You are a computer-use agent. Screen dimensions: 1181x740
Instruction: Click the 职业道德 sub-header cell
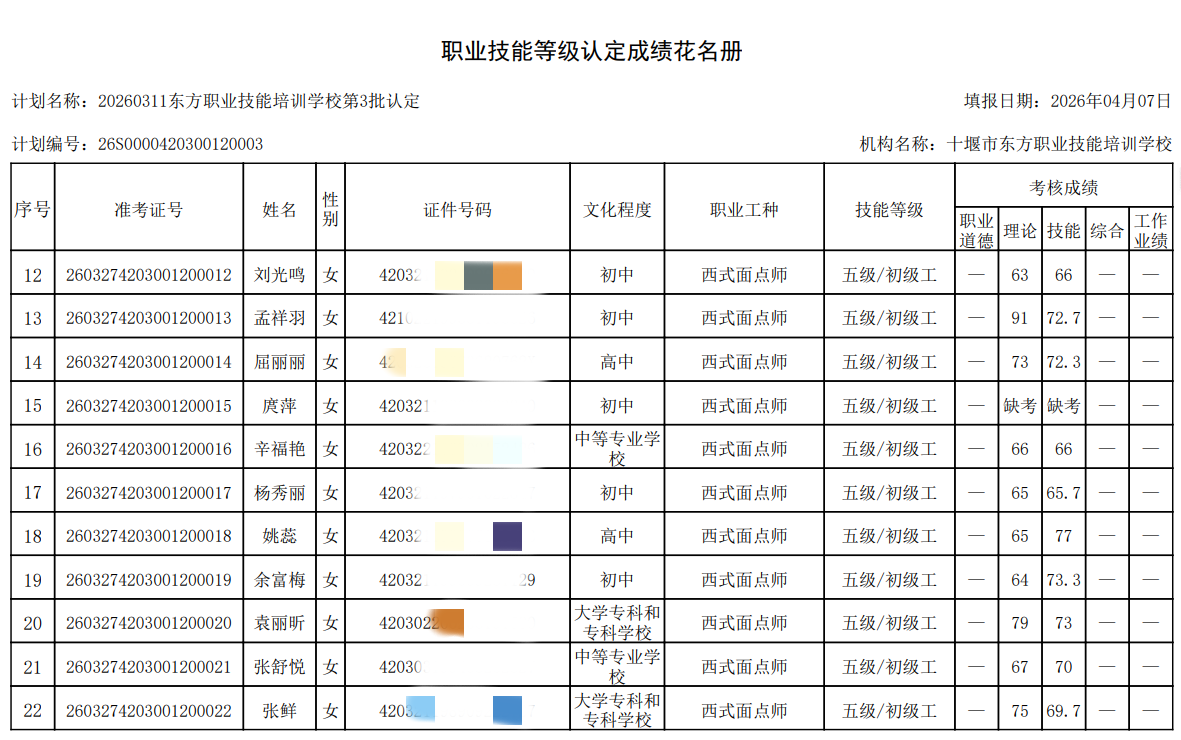click(x=976, y=231)
